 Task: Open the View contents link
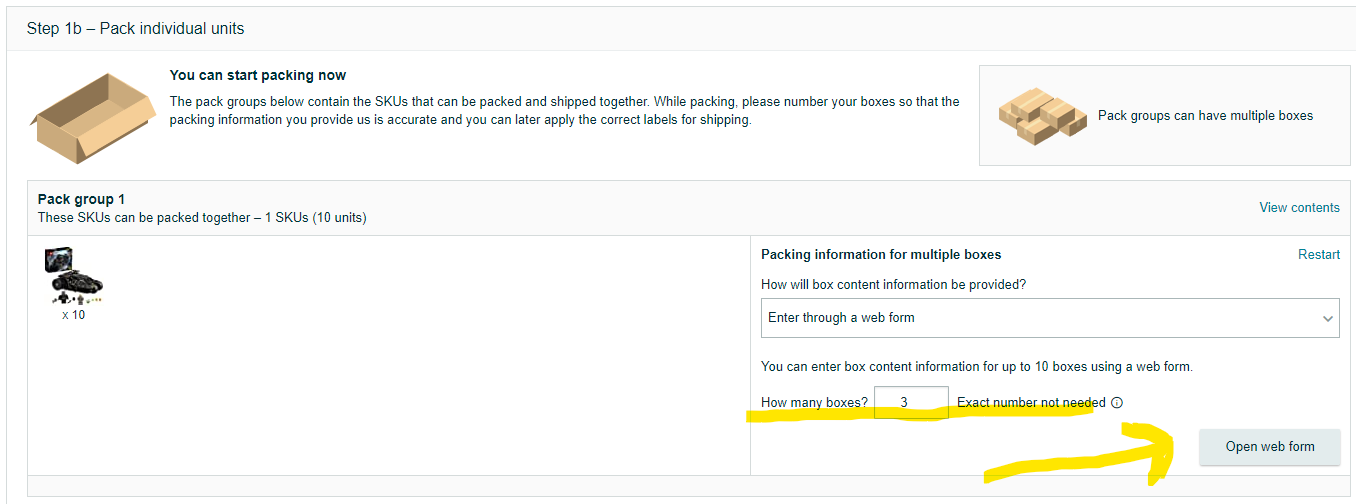tap(1299, 208)
